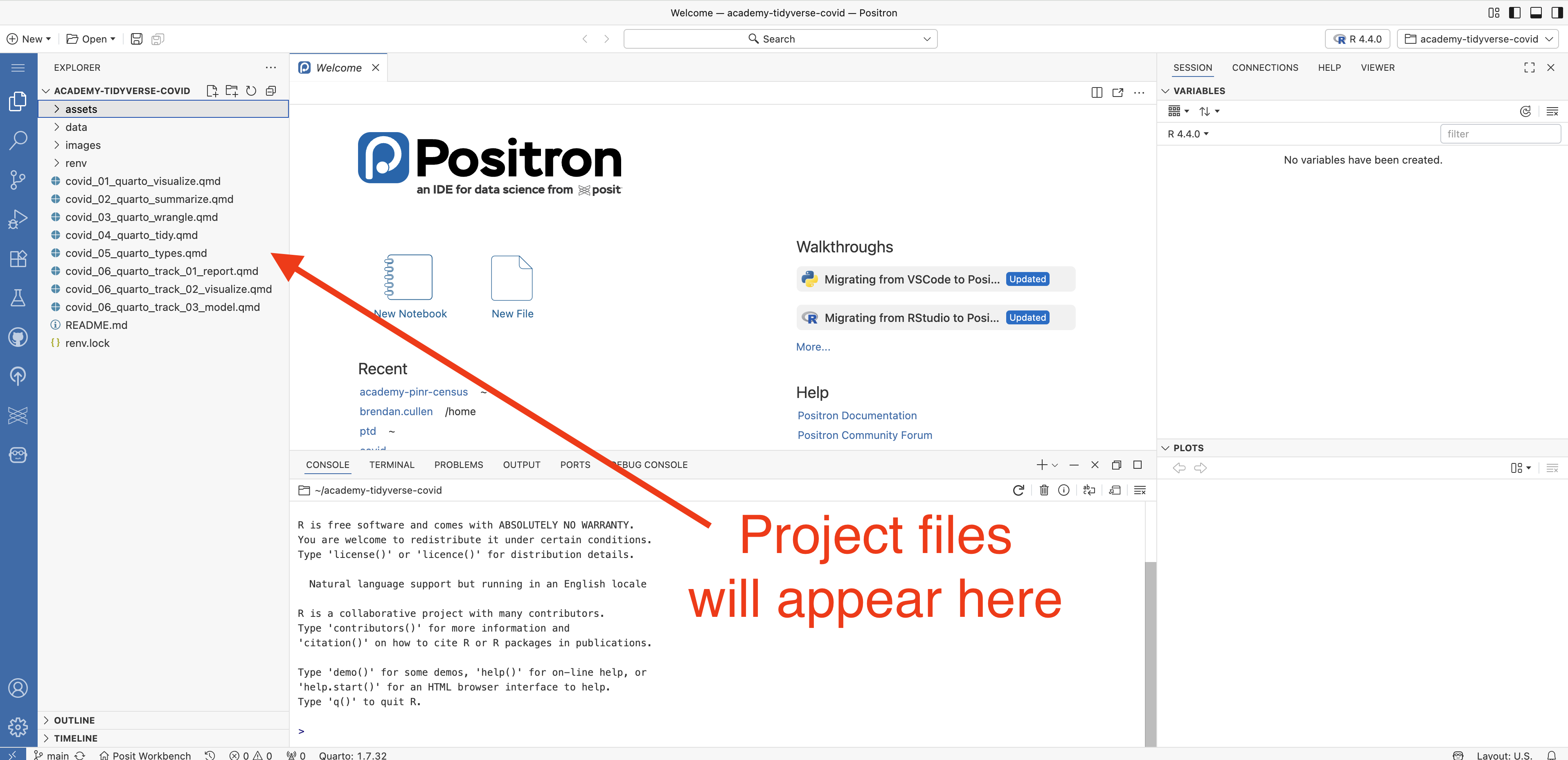Viewport: 1568px width, 760px height.
Task: Open the Manage gear icon
Action: pyautogui.click(x=18, y=726)
